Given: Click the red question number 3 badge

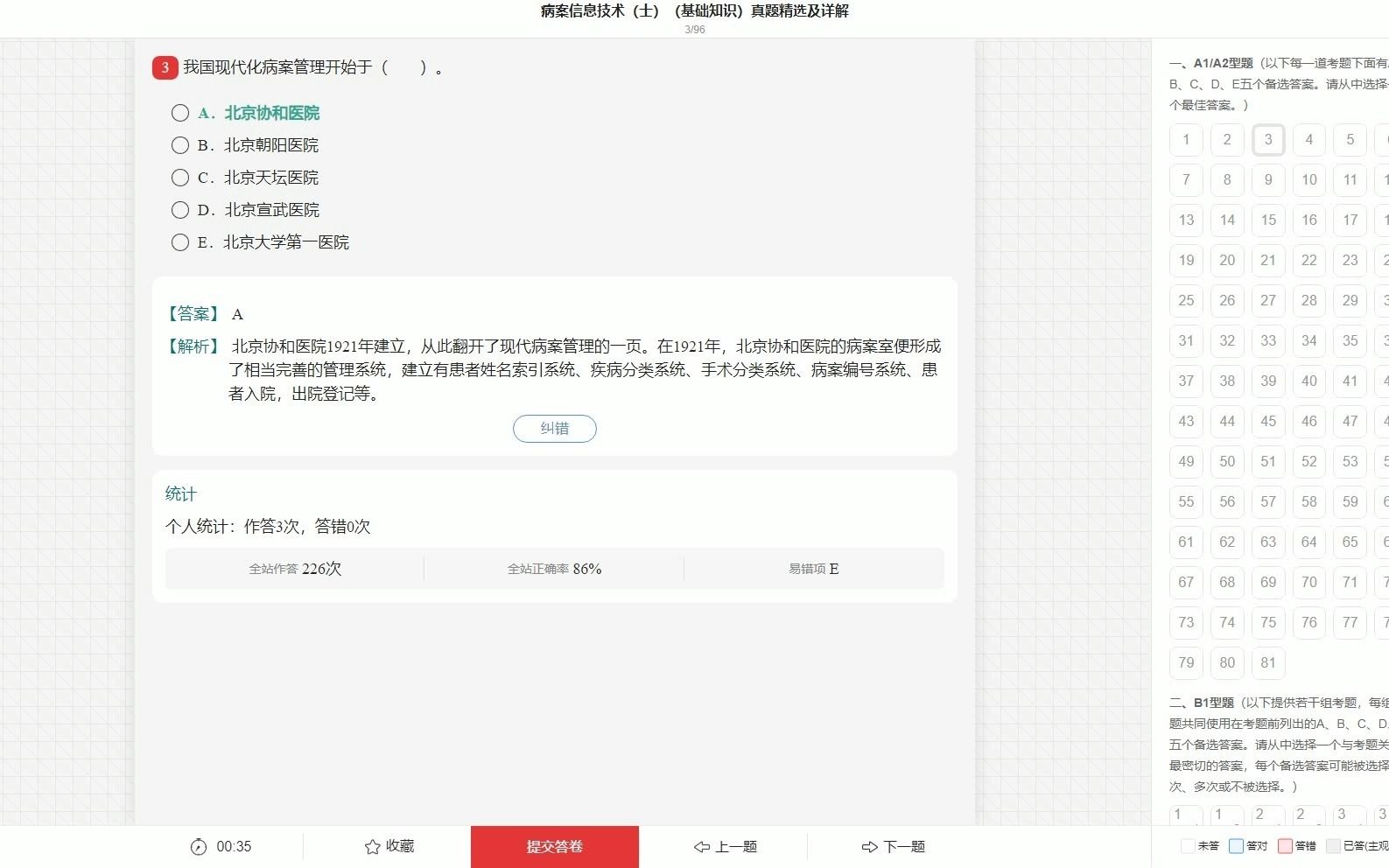Looking at the screenshot, I should pyautogui.click(x=165, y=67).
